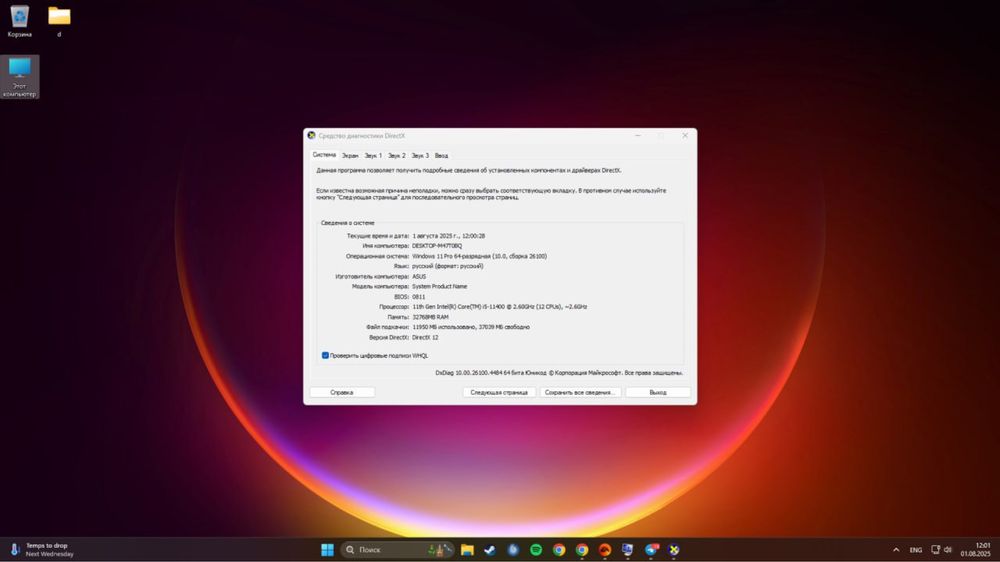Minimize the DirectX diagnostic window
1000x562 pixels.
pyautogui.click(x=638, y=135)
